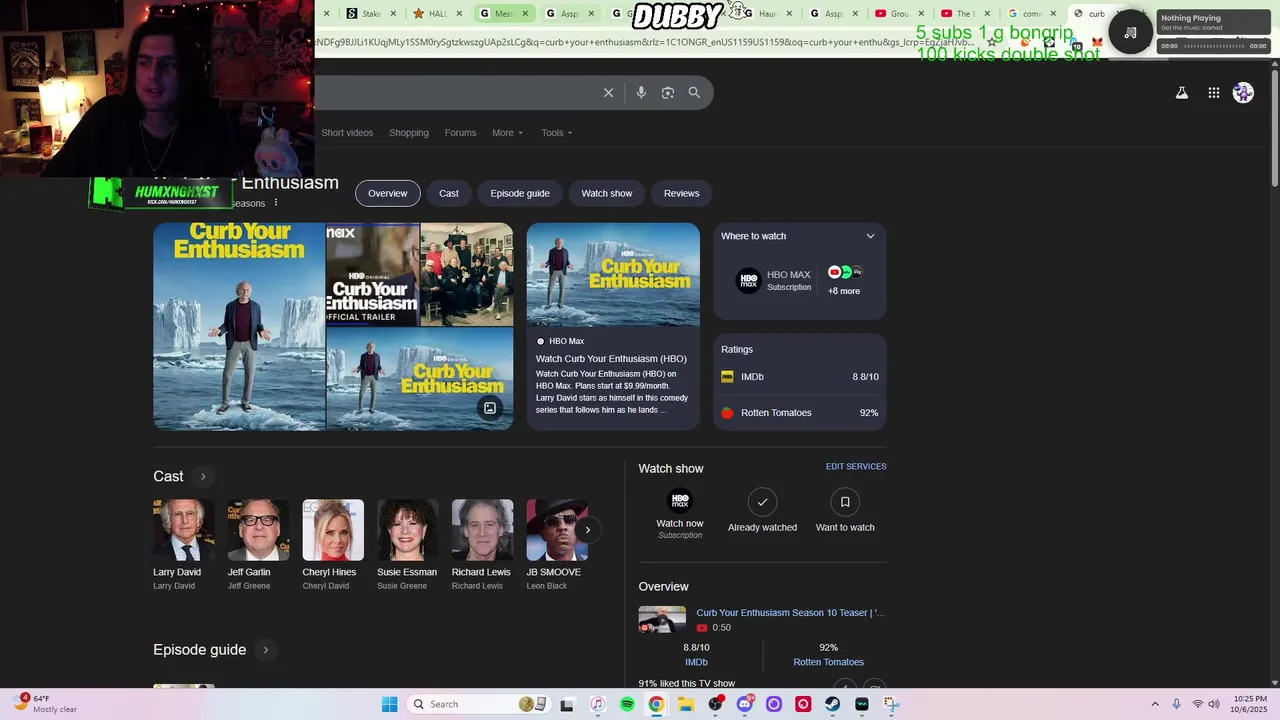Close the HALL browser tab
The height and width of the screenshot is (720, 1280).
pyautogui.click(x=459, y=14)
